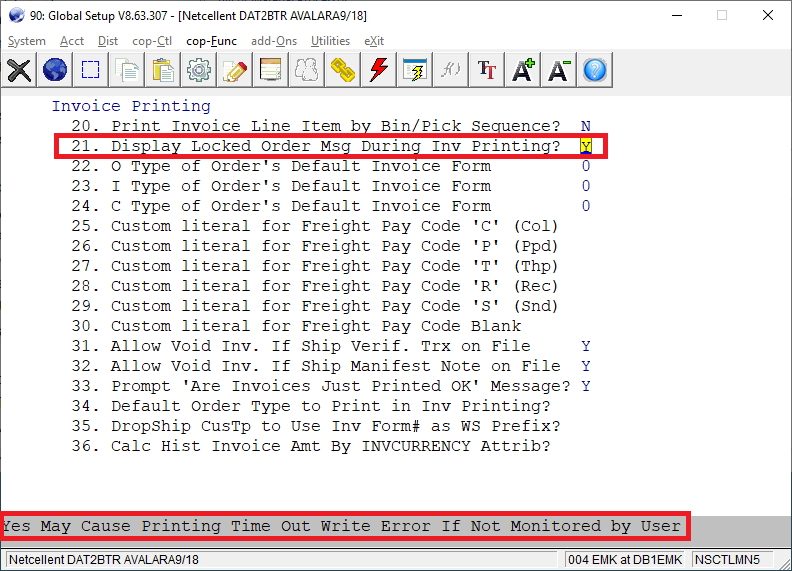Screen dimensions: 792x571
Task: Open the gear settings icon
Action: coord(199,70)
